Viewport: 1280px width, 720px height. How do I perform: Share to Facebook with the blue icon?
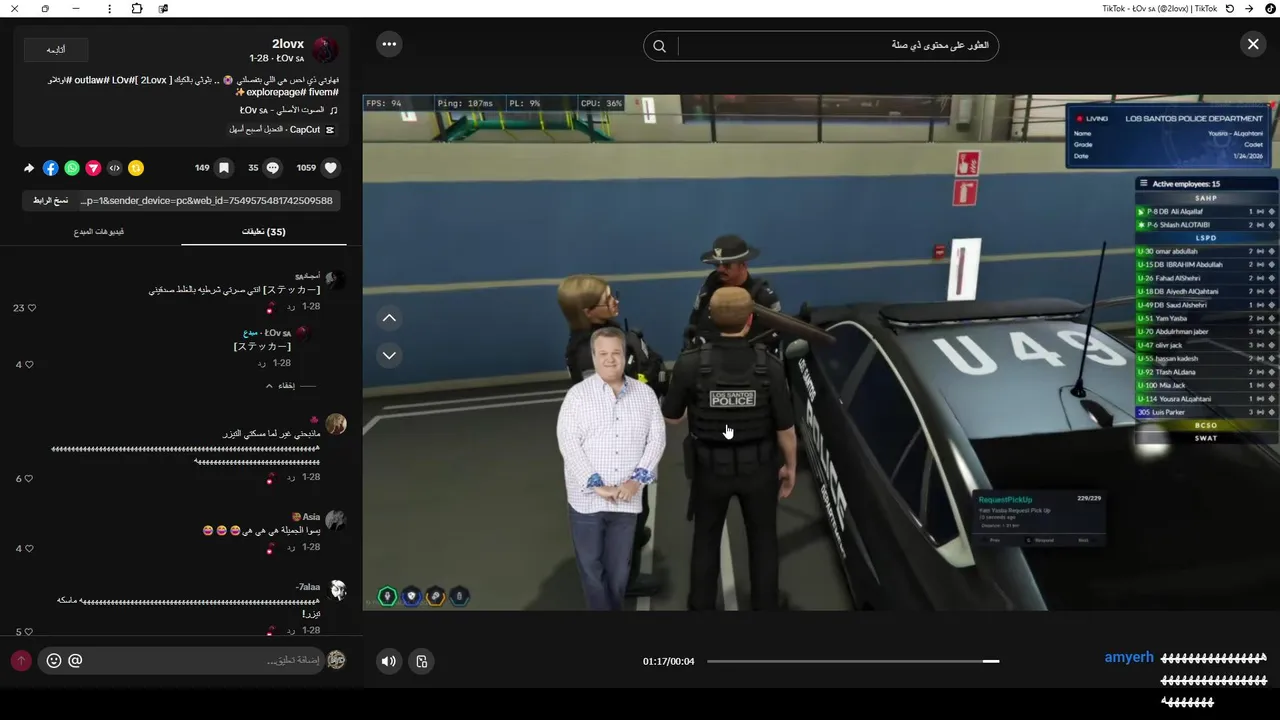coord(51,168)
